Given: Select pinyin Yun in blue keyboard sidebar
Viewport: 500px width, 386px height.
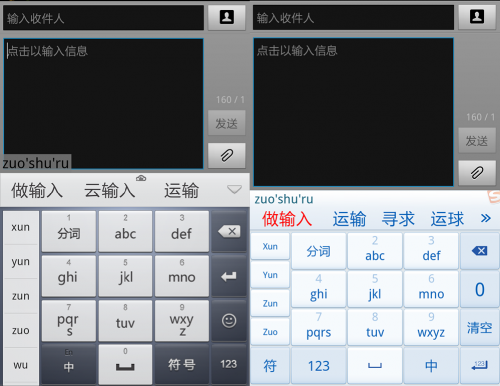Looking at the screenshot, I should click(x=270, y=275).
